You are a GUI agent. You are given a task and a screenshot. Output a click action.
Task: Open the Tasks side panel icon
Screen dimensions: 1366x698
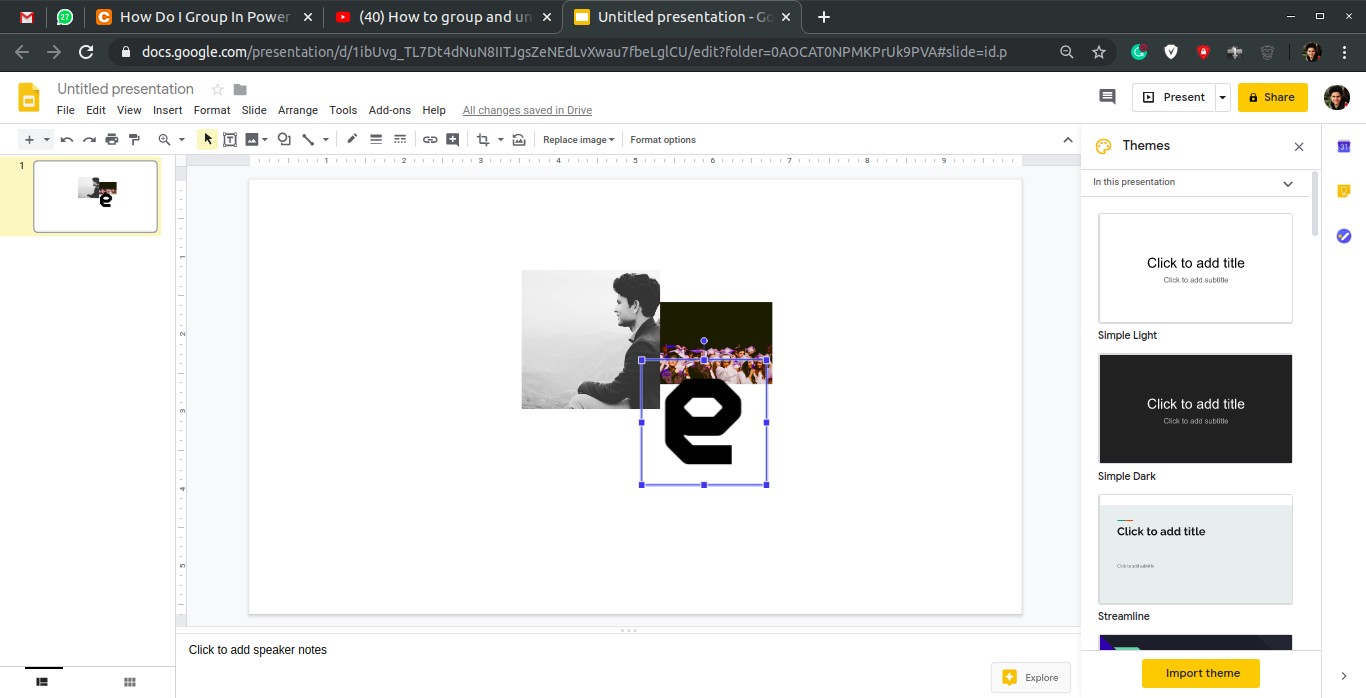click(x=1344, y=236)
